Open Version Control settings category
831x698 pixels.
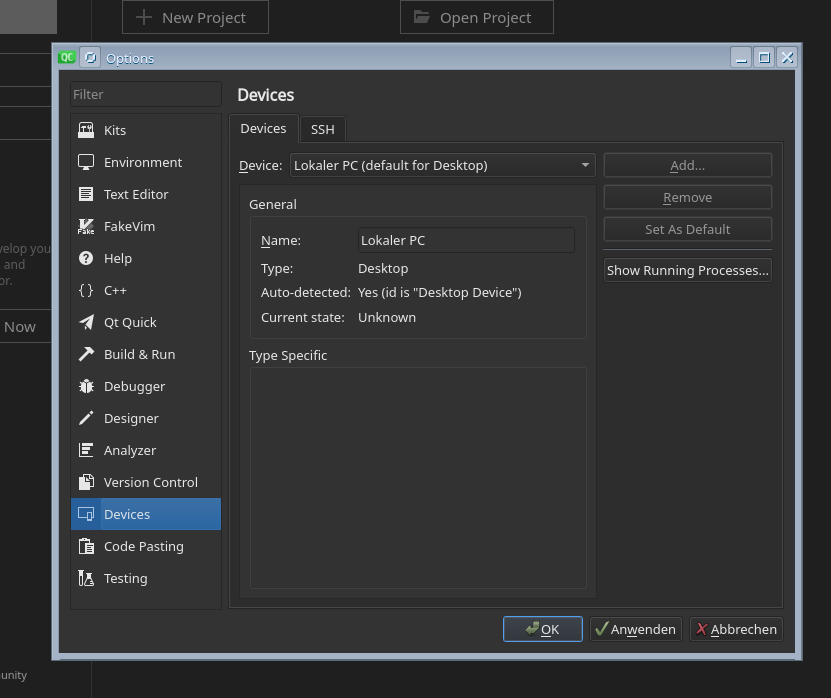[150, 482]
